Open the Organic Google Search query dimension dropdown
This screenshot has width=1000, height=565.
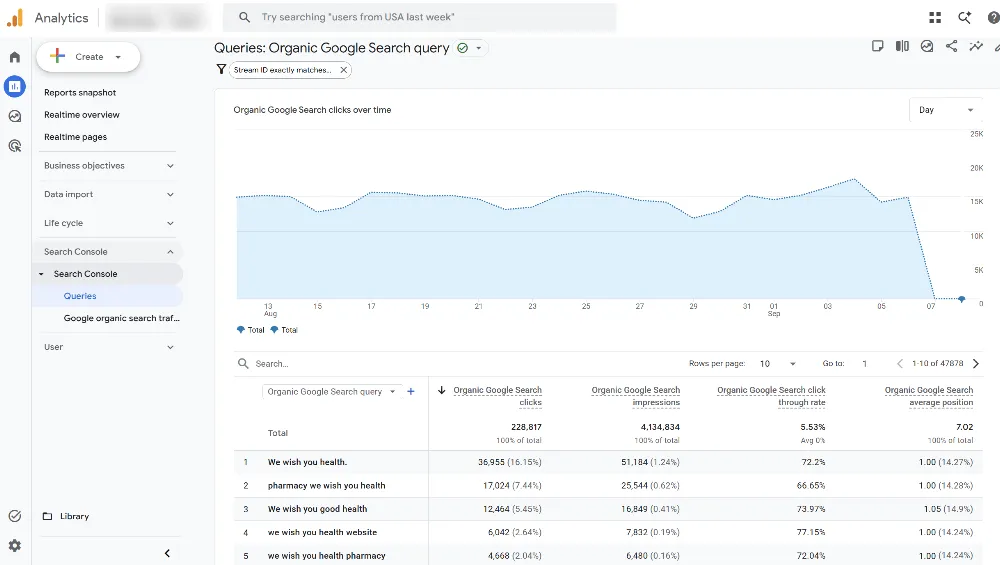(330, 392)
